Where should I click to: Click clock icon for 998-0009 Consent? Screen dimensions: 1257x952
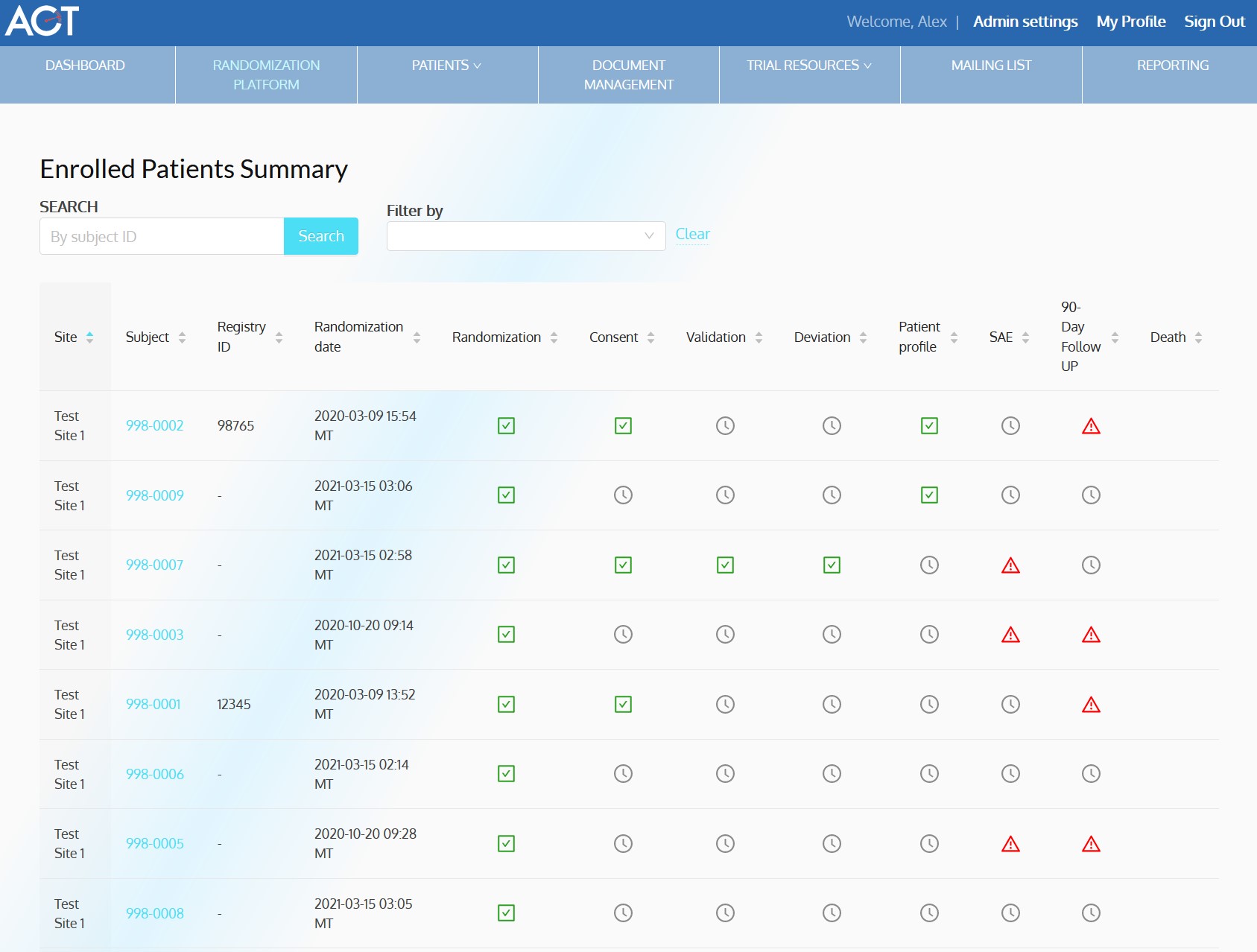(623, 495)
